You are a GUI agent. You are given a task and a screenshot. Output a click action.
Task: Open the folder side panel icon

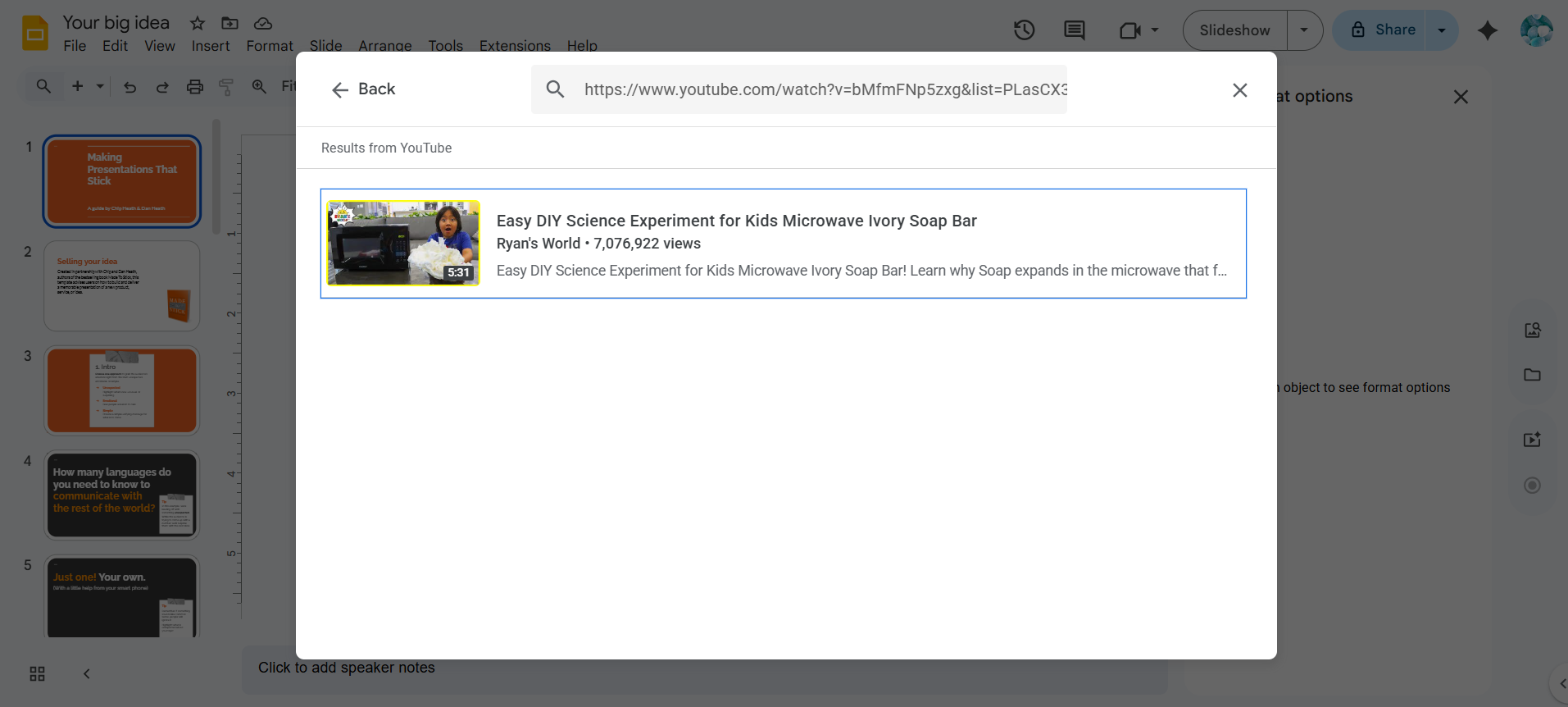click(x=1533, y=375)
